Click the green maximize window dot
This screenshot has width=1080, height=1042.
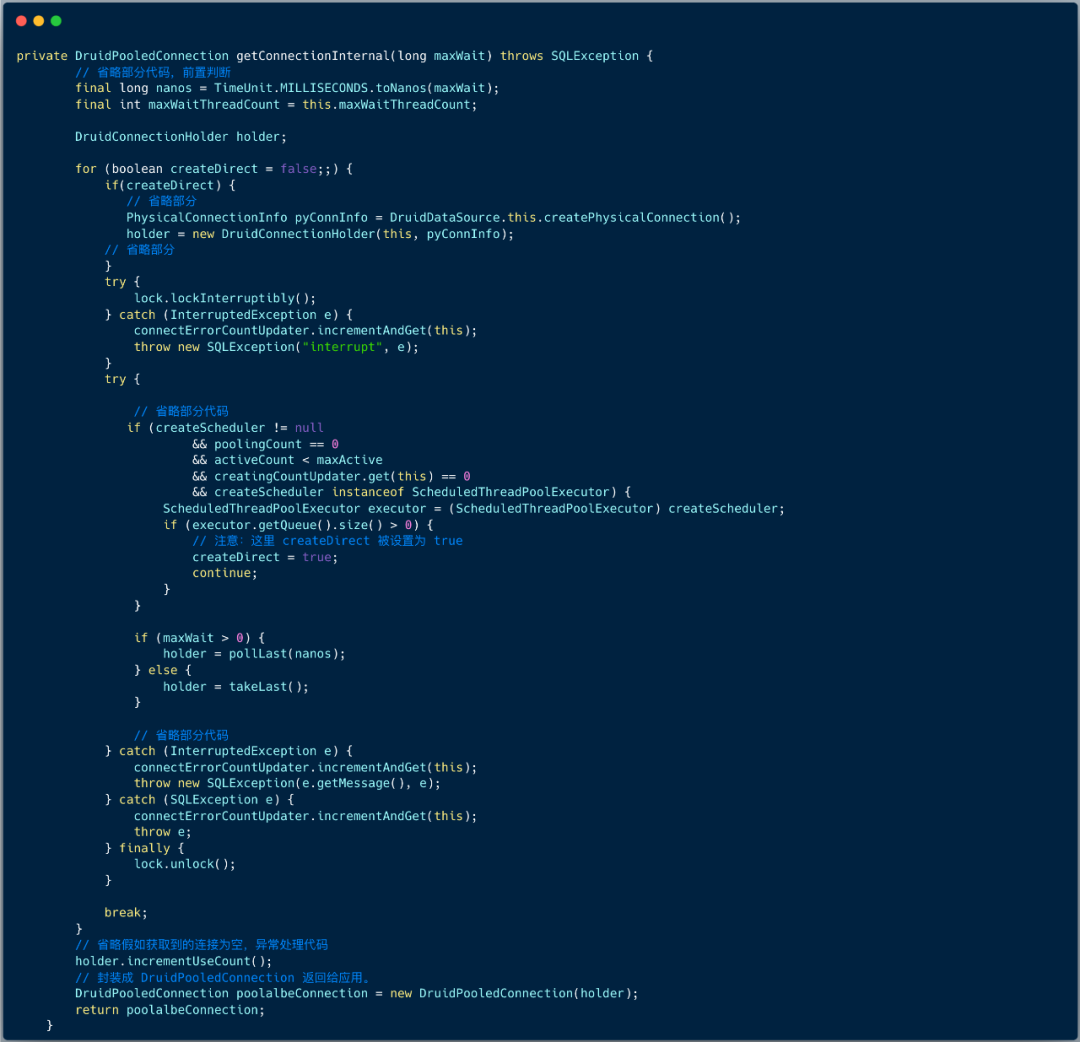[56, 21]
